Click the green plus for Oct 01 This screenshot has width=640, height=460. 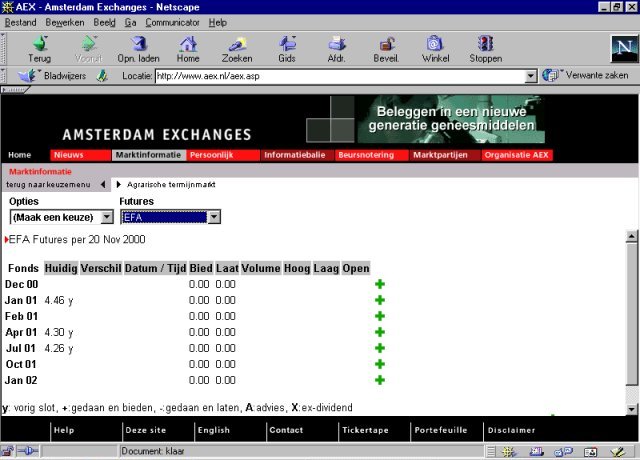pyautogui.click(x=380, y=364)
